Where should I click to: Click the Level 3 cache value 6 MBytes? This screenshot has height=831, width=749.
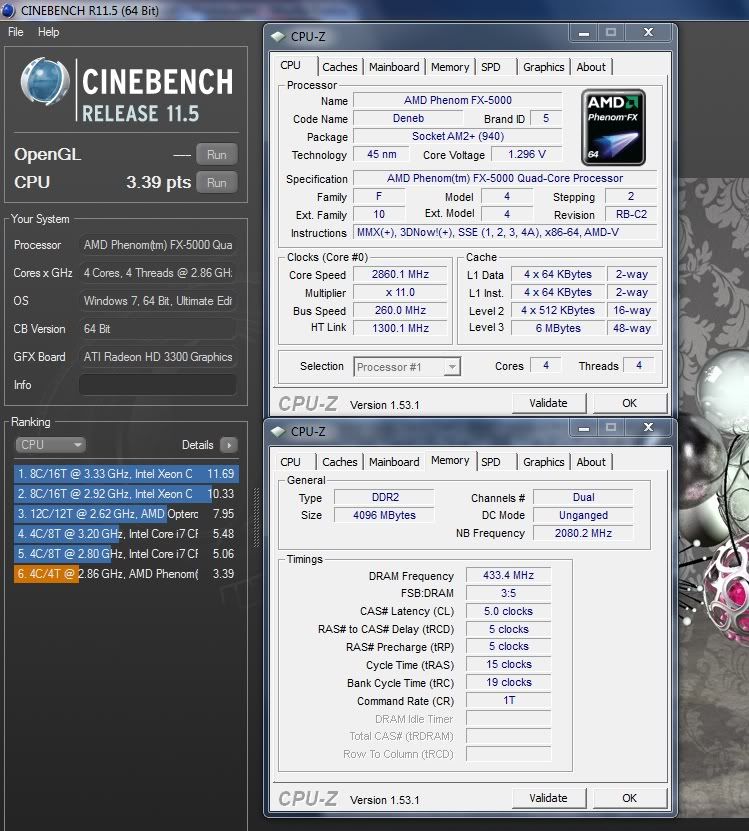coord(558,329)
